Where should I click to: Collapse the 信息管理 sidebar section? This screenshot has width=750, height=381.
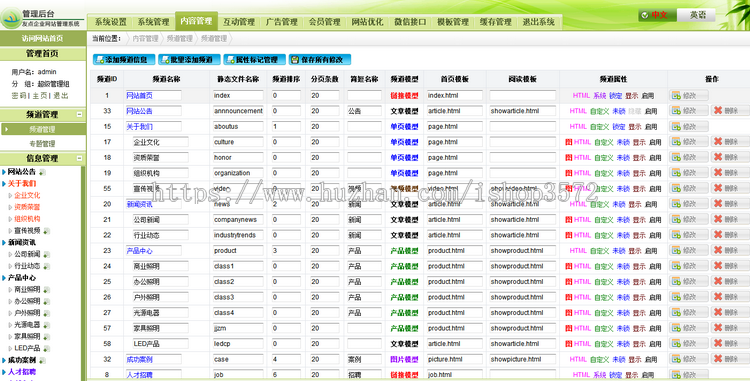79,158
